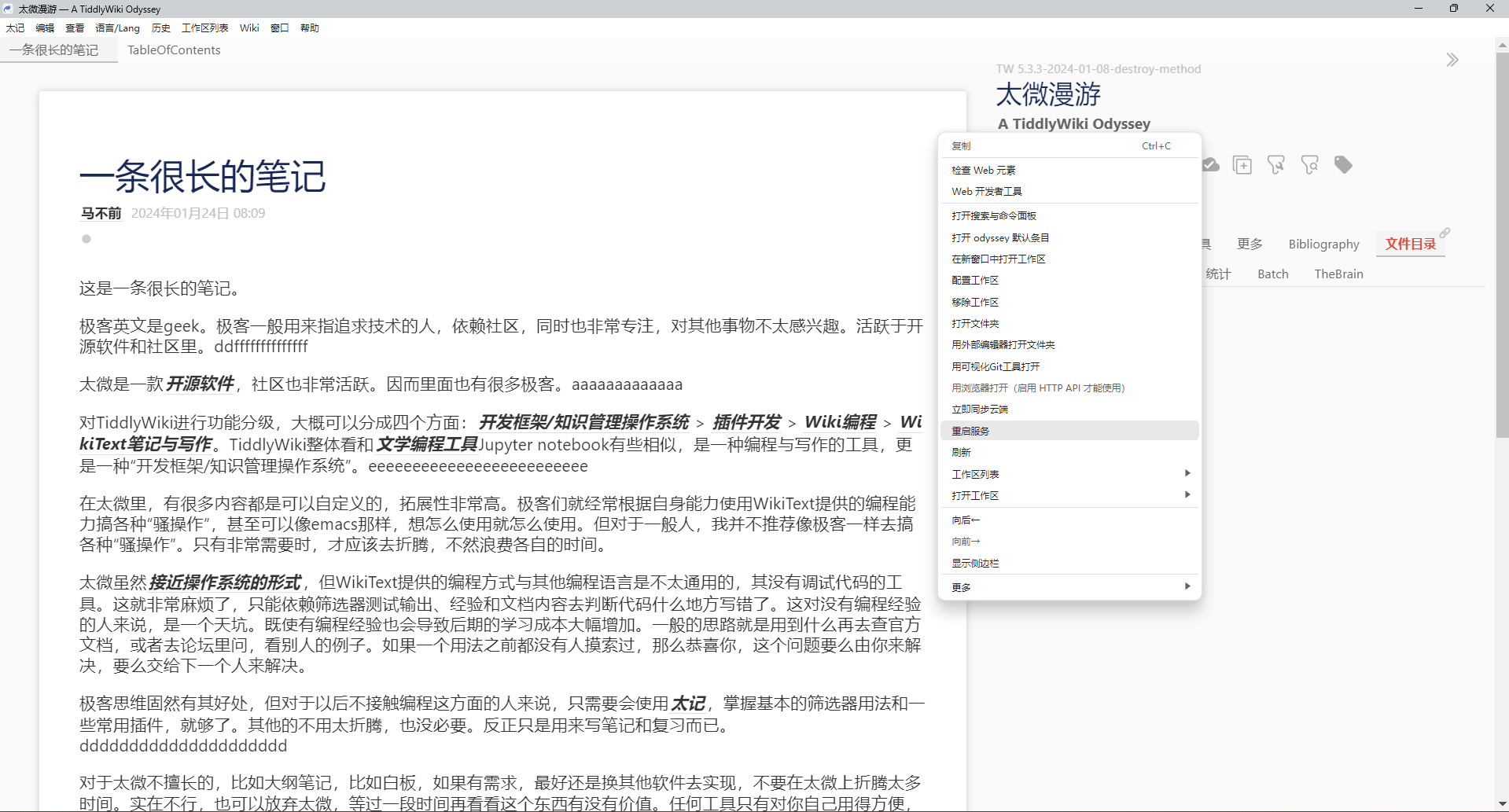This screenshot has height=812, width=1509.
Task: Select 向前→ to go forward
Action: 1069,541
